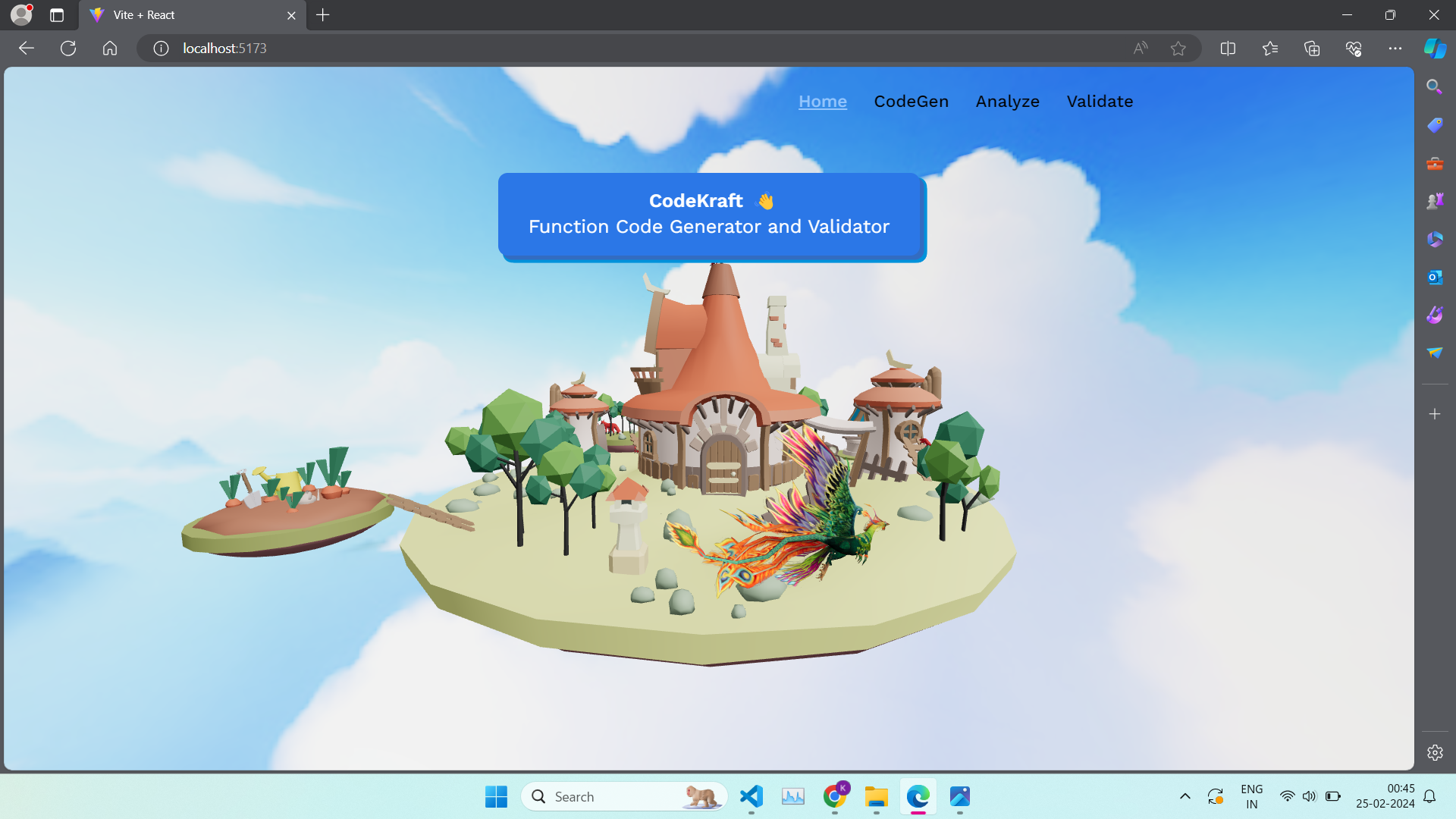
Task: Add page to favorites star icon
Action: pos(1178,49)
